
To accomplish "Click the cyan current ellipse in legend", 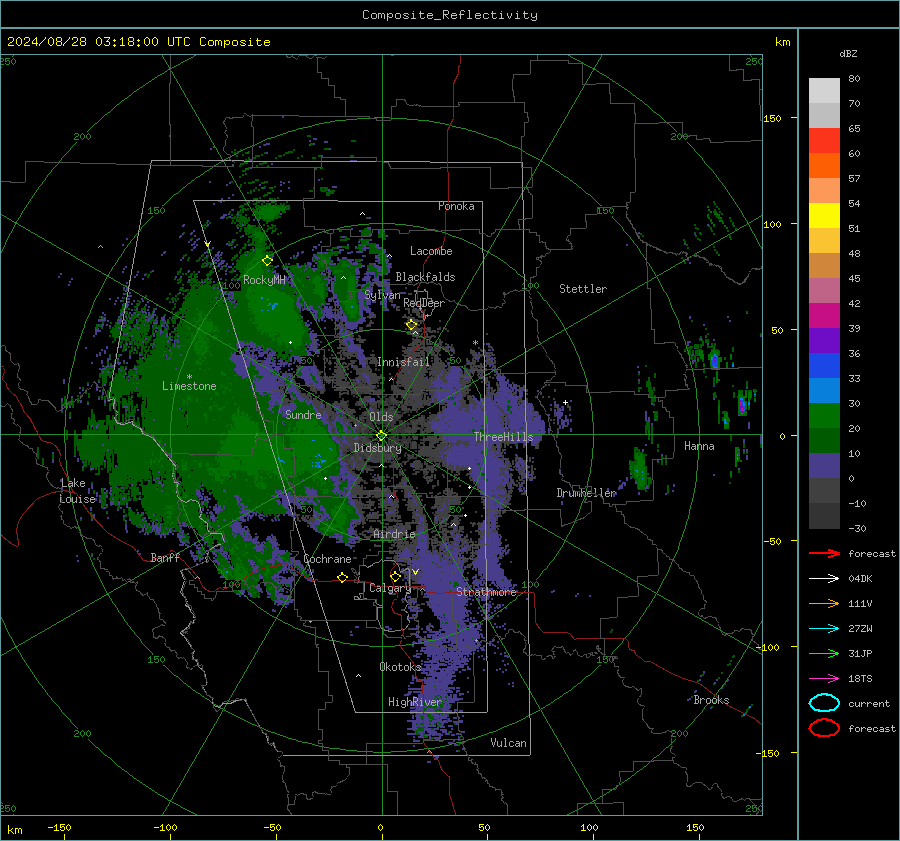I will click(824, 703).
